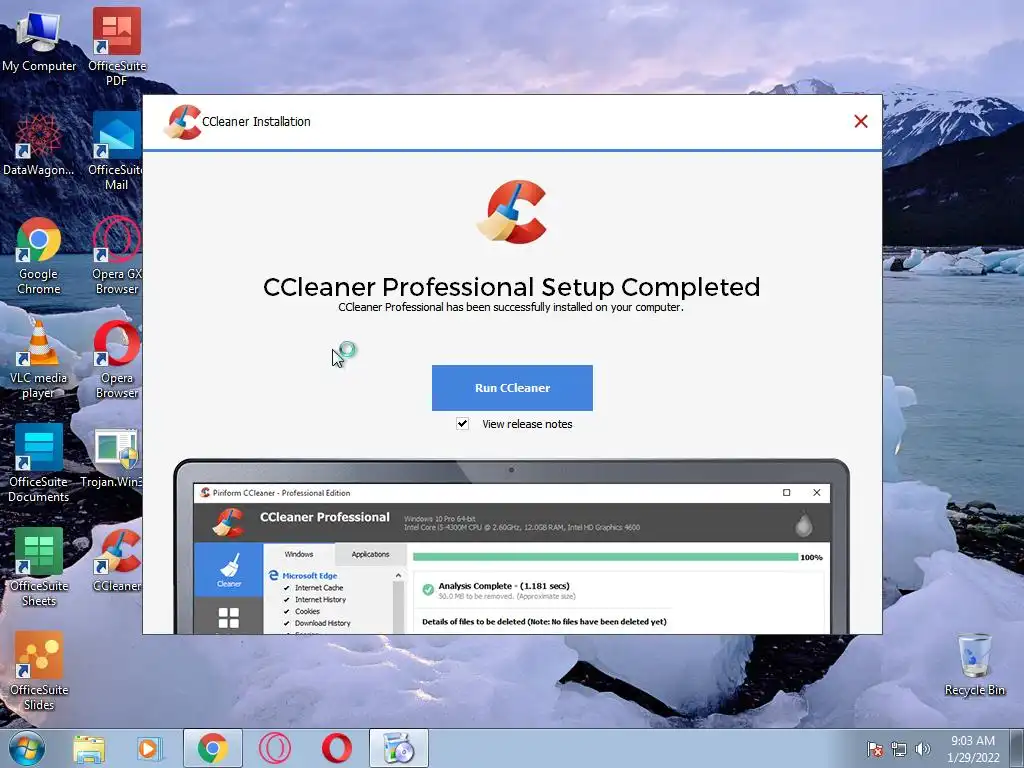Click Action Center flag tray icon
1024x768 pixels.
coord(875,749)
